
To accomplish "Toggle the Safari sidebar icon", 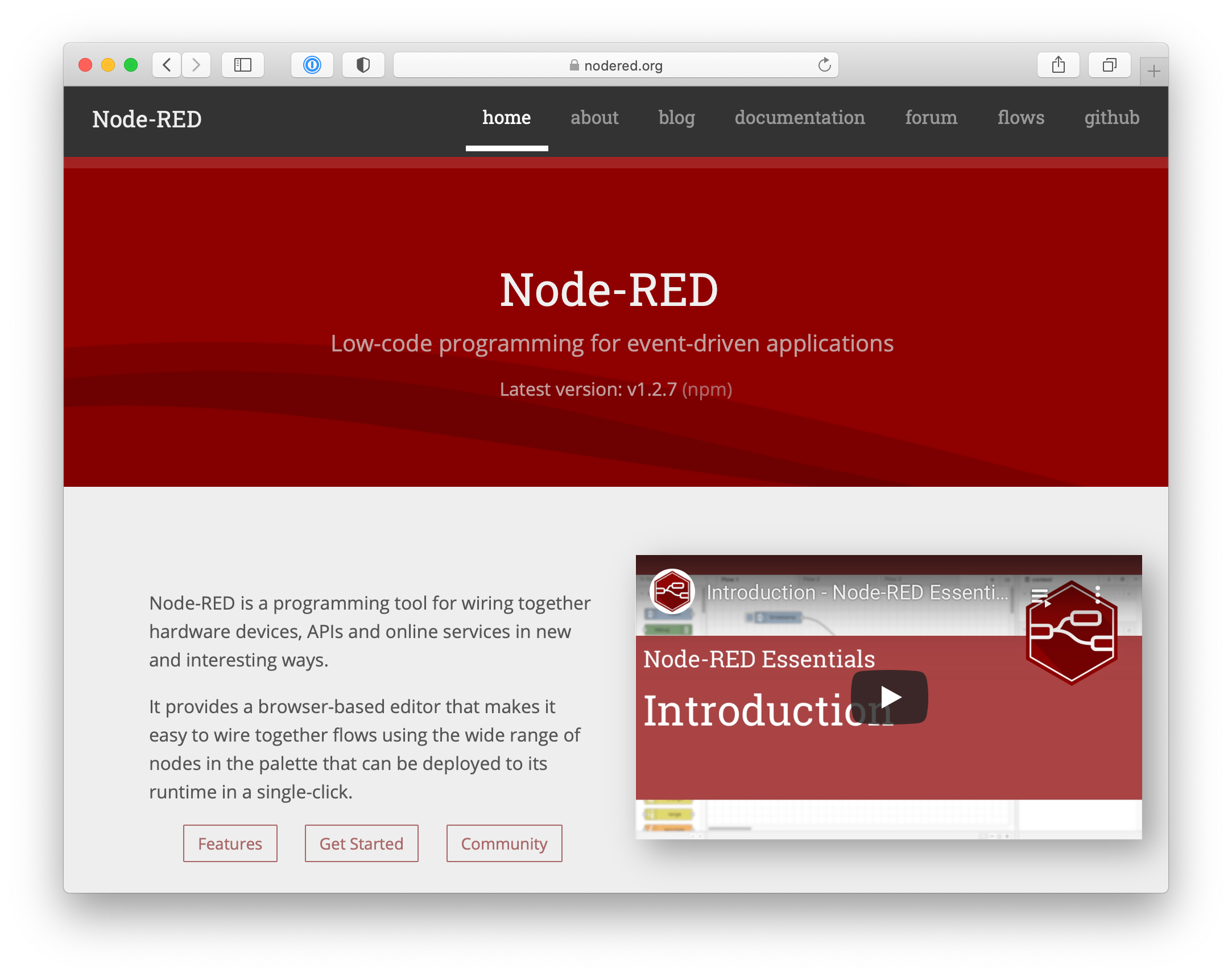I will click(243, 65).
